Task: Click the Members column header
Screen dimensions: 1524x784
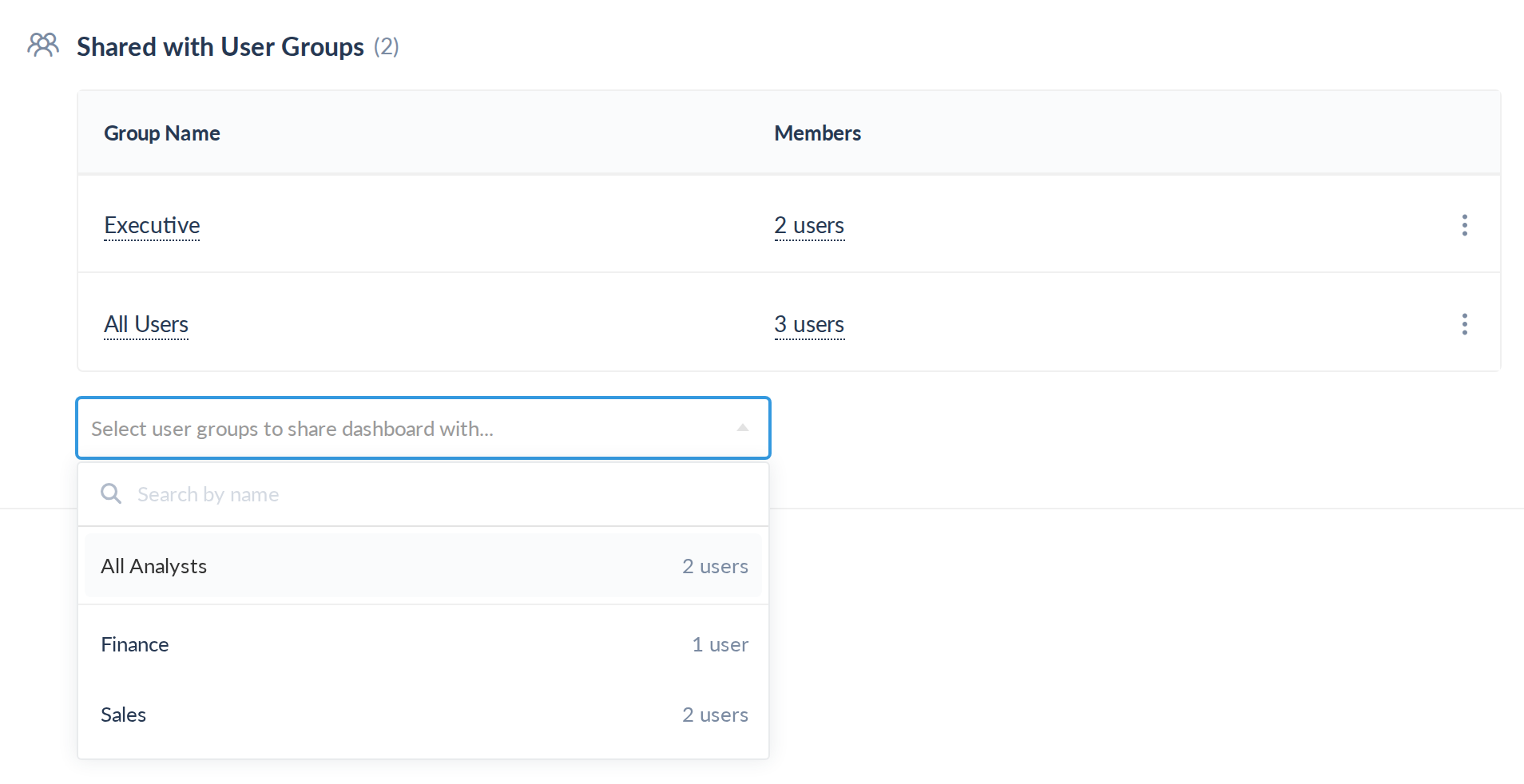Action: click(x=817, y=133)
